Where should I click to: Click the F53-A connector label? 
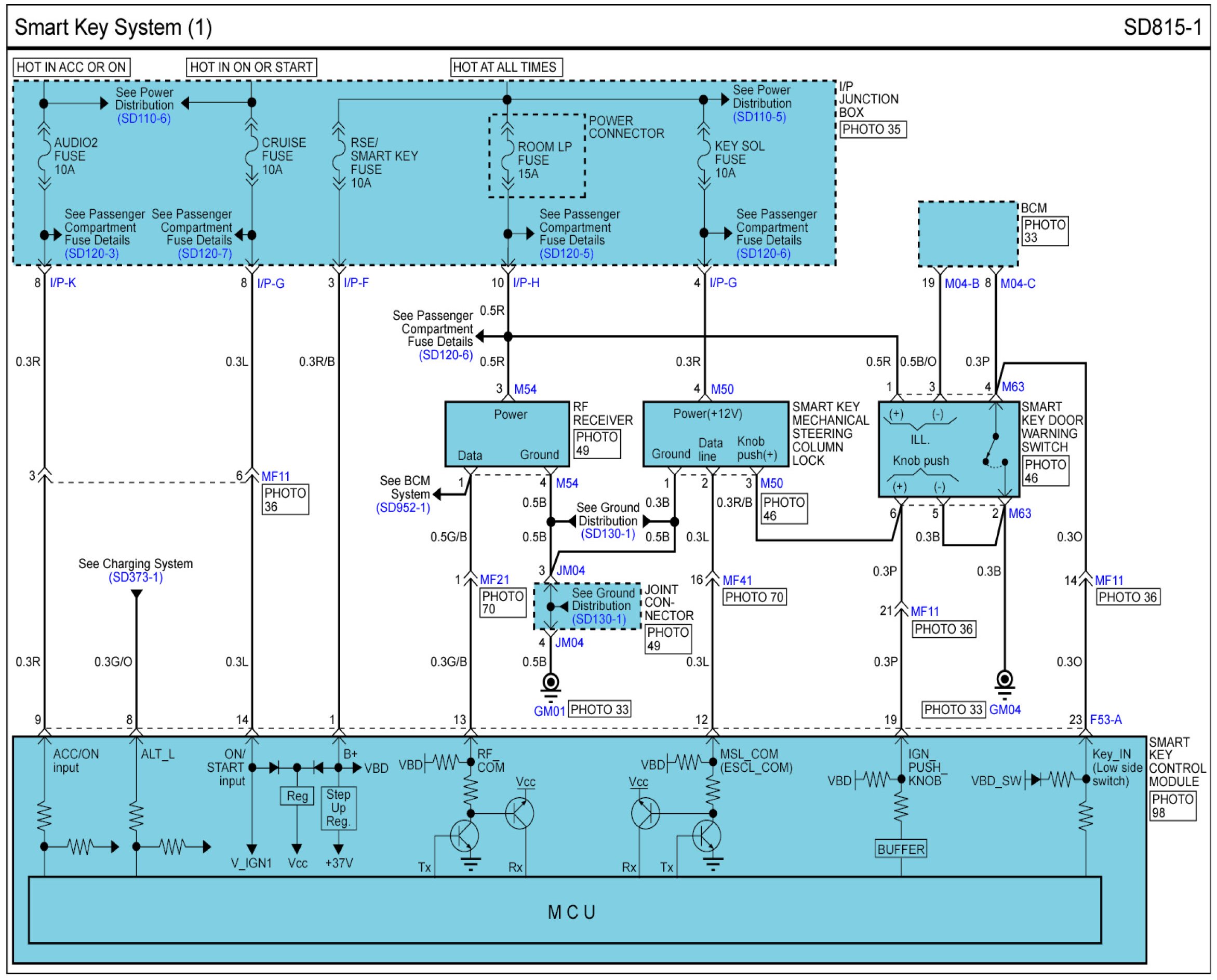coord(1105,720)
